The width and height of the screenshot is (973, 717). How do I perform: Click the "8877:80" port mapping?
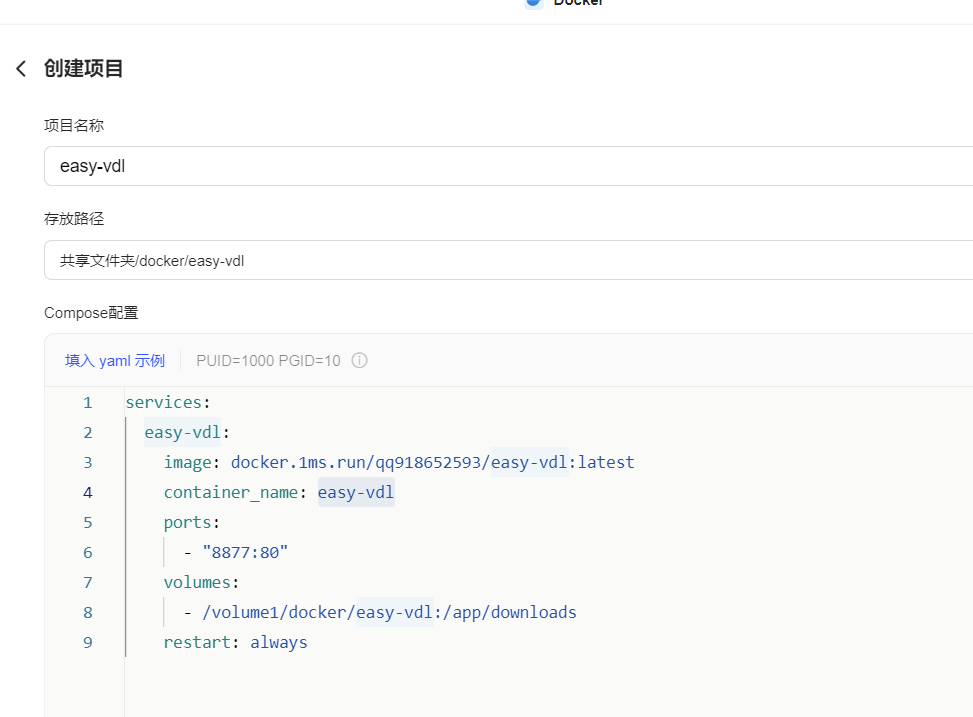245,552
